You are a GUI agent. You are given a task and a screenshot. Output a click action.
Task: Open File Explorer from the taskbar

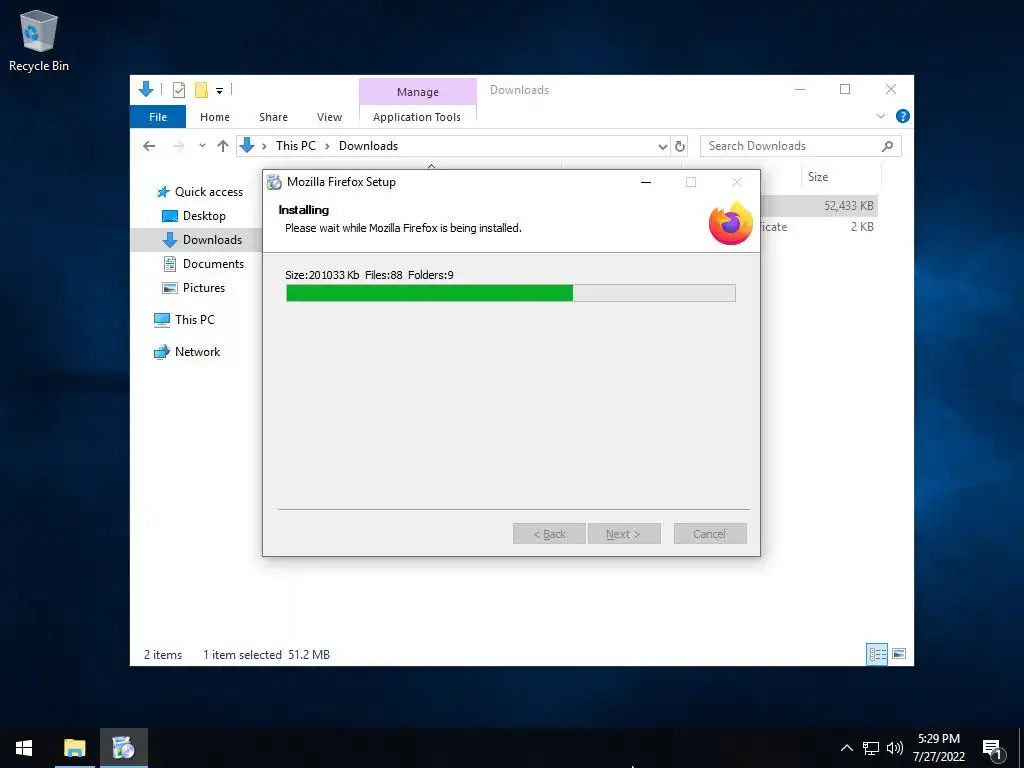[74, 748]
